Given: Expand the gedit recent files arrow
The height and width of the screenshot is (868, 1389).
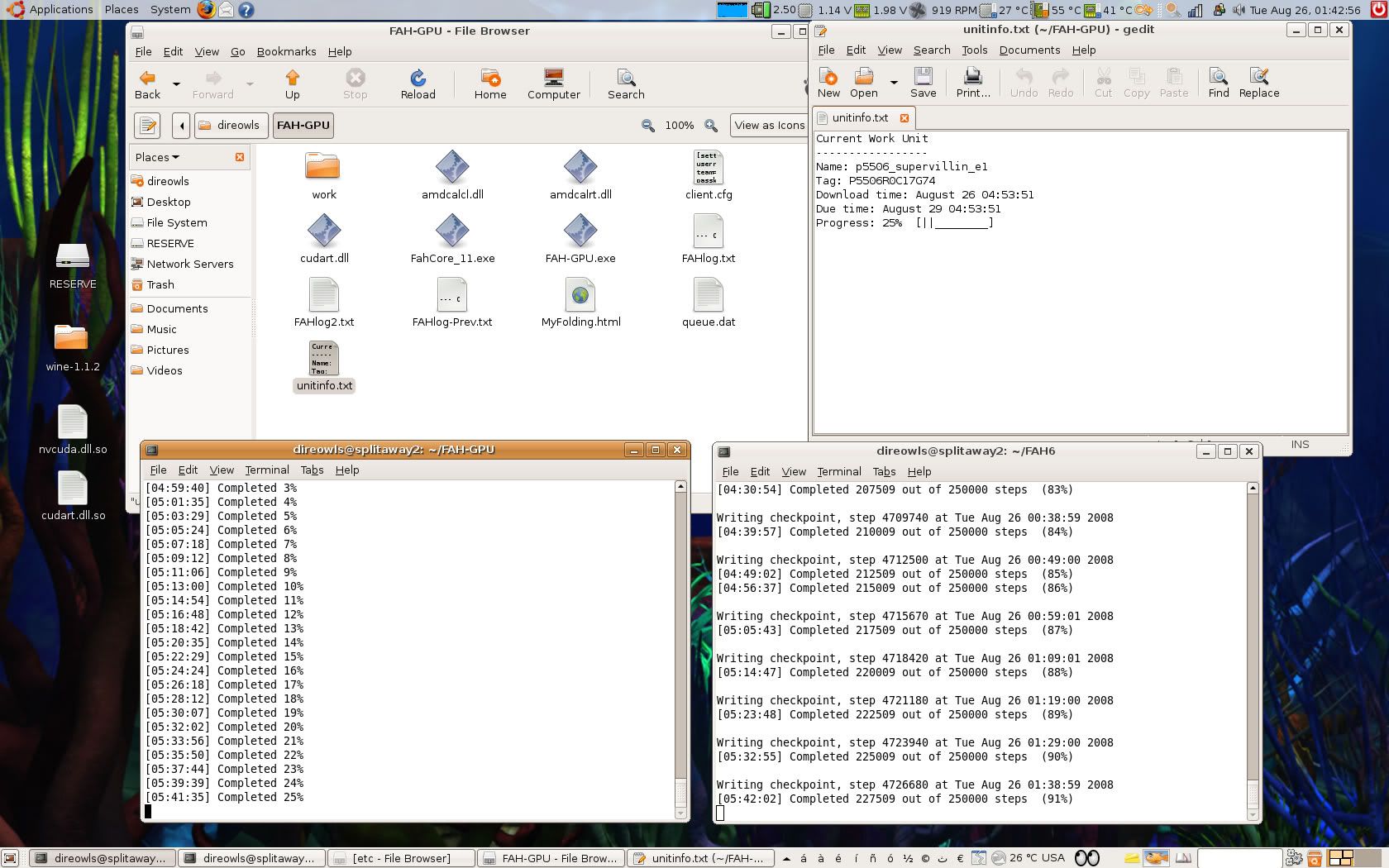Looking at the screenshot, I should (x=894, y=83).
